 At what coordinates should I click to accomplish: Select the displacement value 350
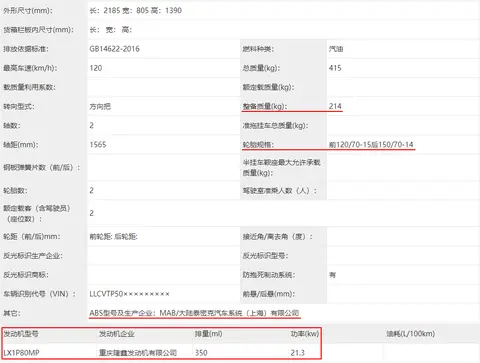[x=201, y=352]
